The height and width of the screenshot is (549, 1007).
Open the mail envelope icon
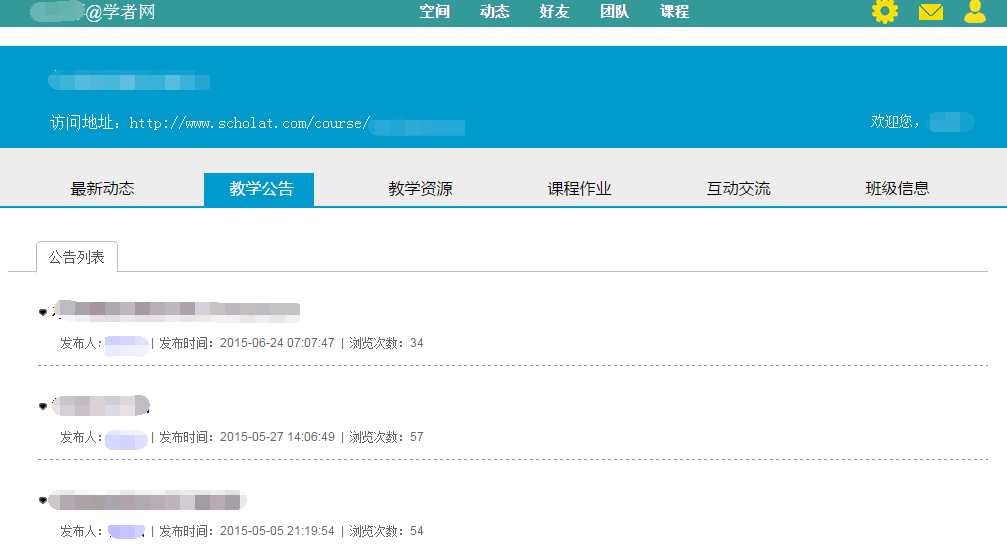point(931,12)
